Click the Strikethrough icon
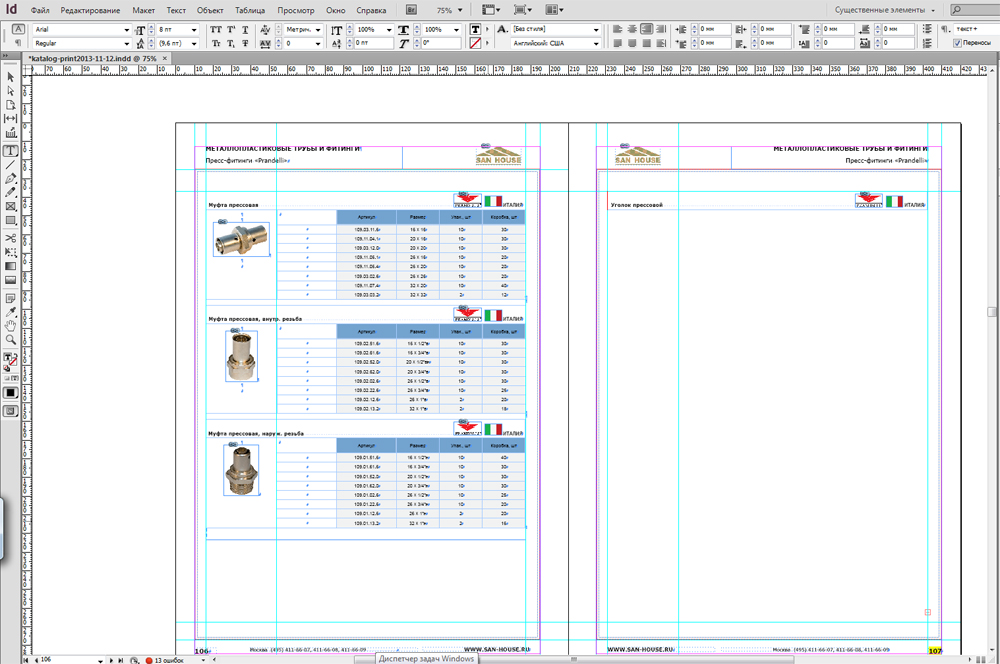Viewport: 1000px width, 664px height. (245, 43)
